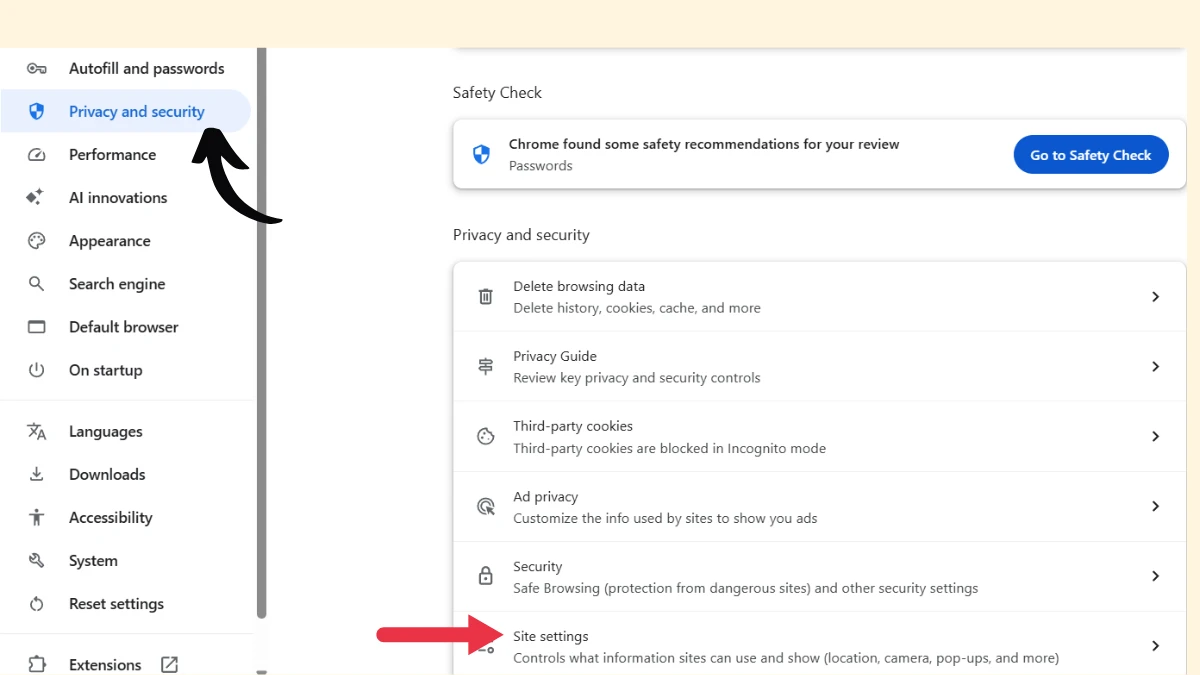Viewport: 1200px width, 675px height.
Task: Open Site settings row
Action: click(x=820, y=644)
